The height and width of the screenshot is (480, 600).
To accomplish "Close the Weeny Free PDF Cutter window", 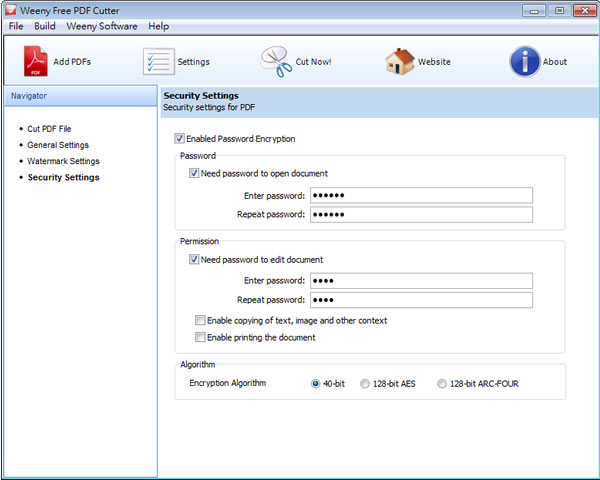I will [x=585, y=11].
